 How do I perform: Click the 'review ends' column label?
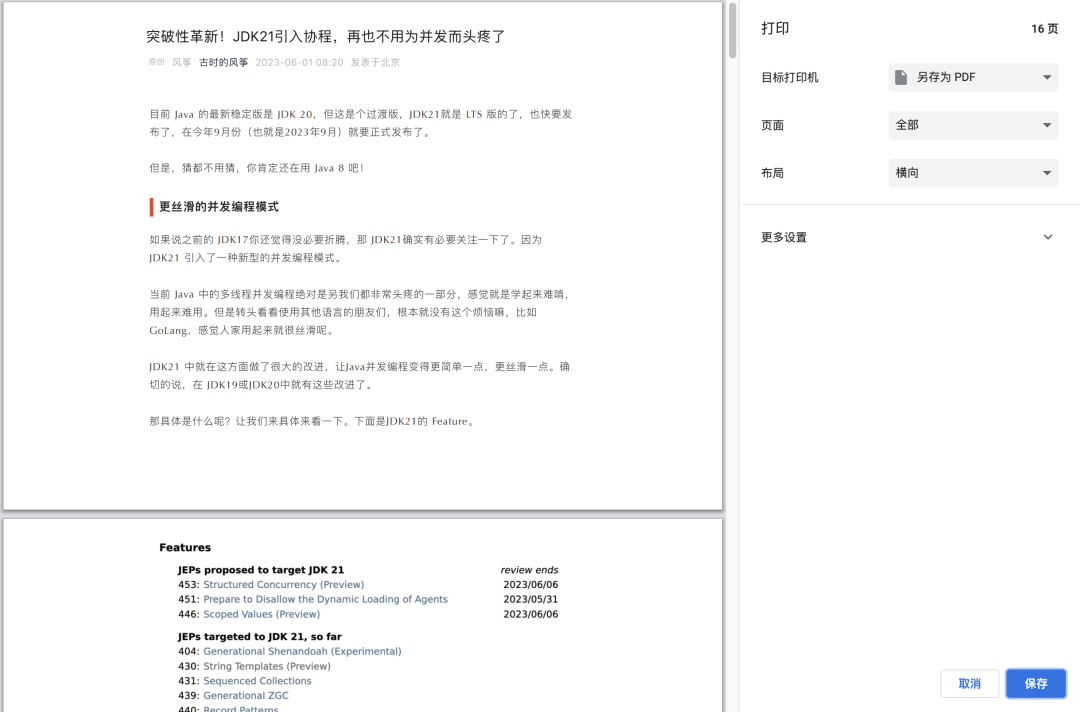(x=529, y=570)
